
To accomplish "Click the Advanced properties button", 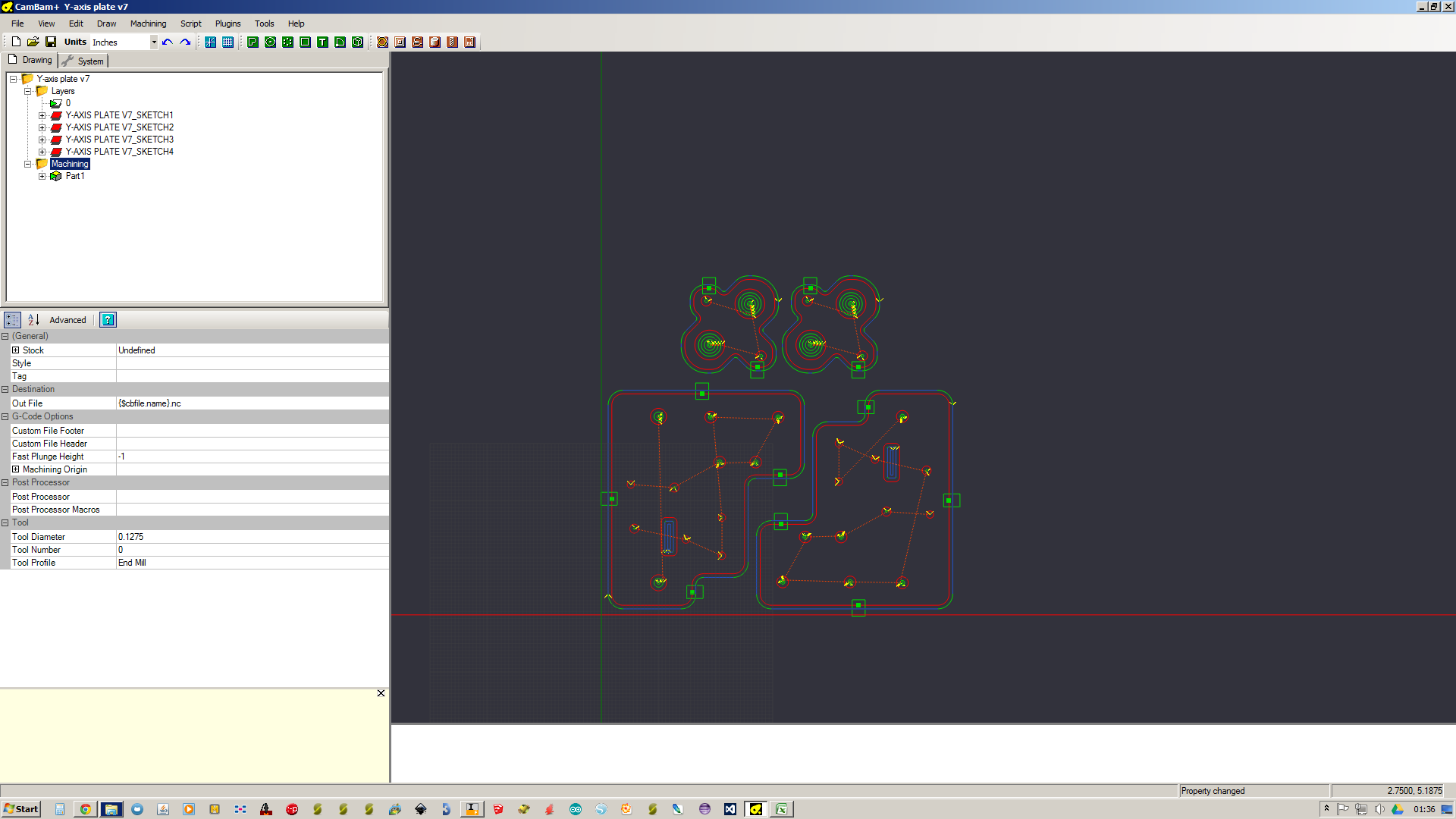I will (x=65, y=319).
